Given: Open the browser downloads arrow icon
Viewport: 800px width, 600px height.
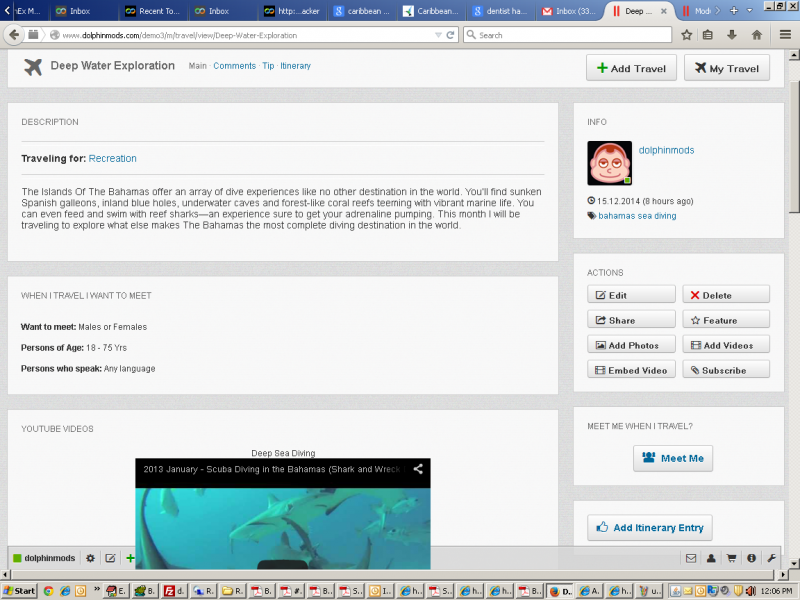Looking at the screenshot, I should click(733, 35).
